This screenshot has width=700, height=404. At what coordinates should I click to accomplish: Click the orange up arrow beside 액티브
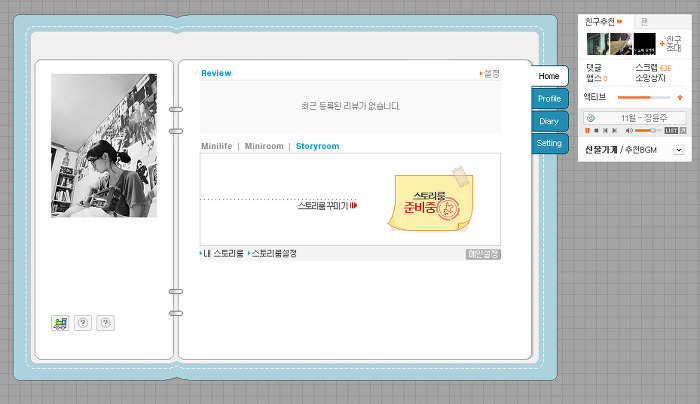pos(680,97)
